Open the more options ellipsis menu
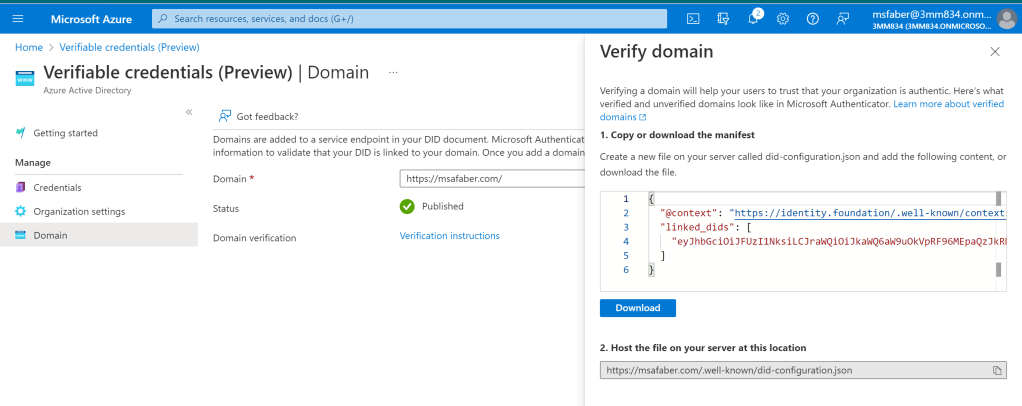1022x406 pixels. point(393,73)
